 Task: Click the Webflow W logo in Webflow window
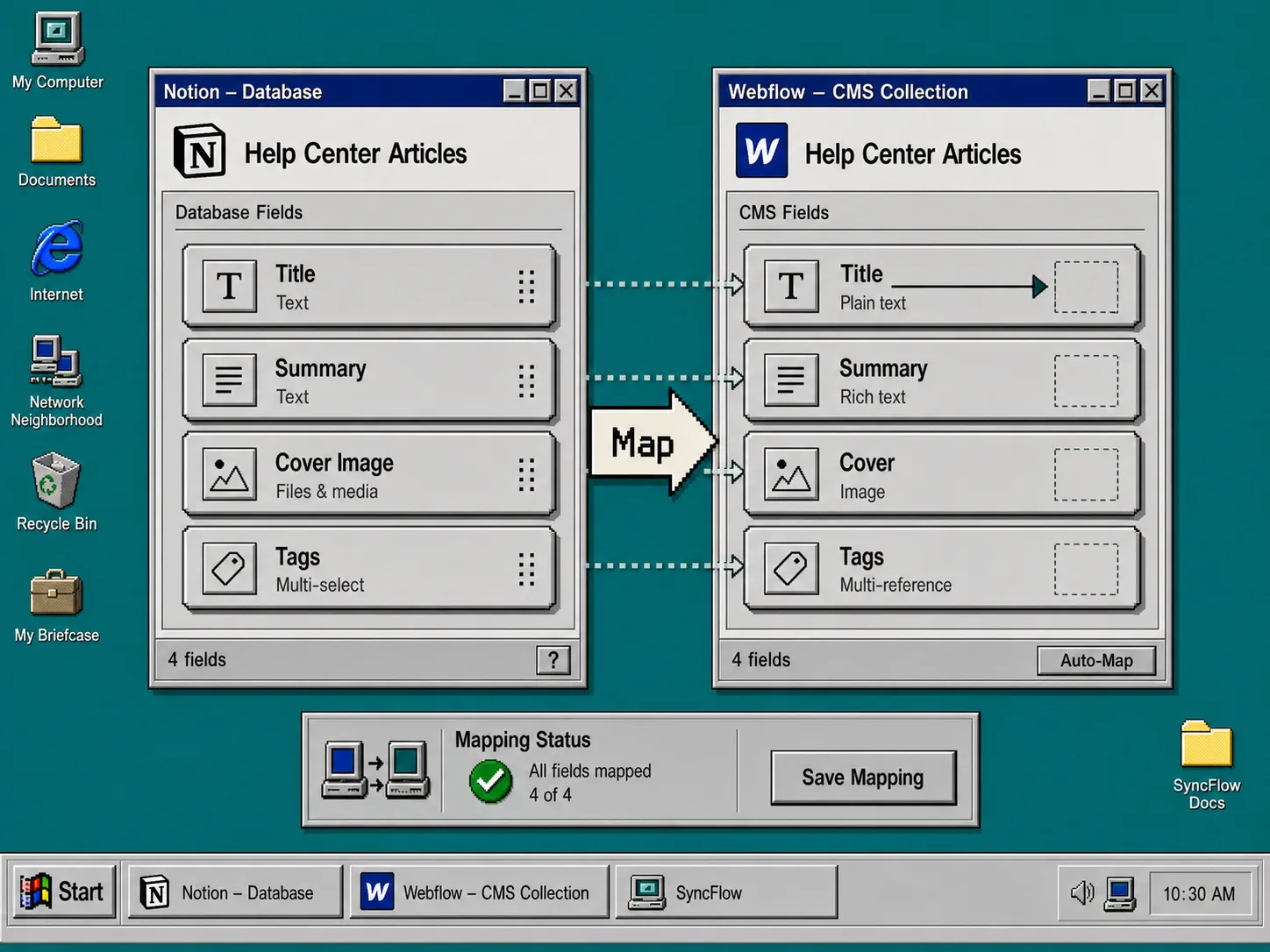(x=761, y=151)
